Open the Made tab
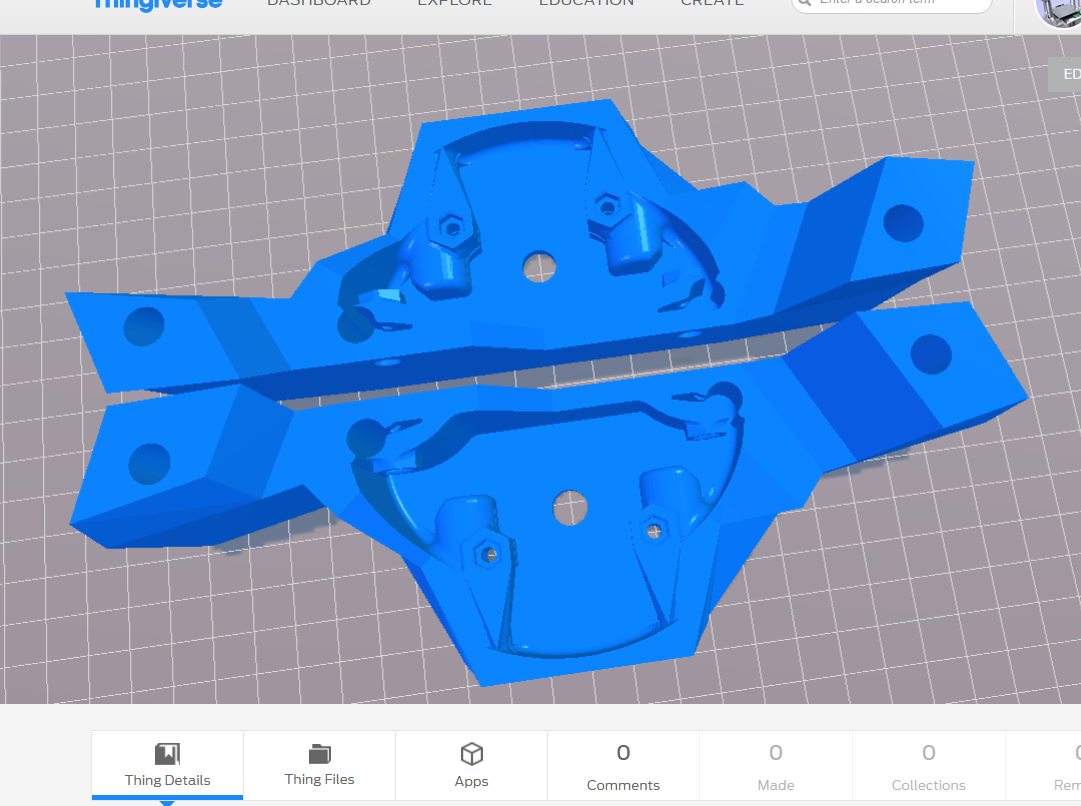The image size is (1081, 806). coord(776,765)
